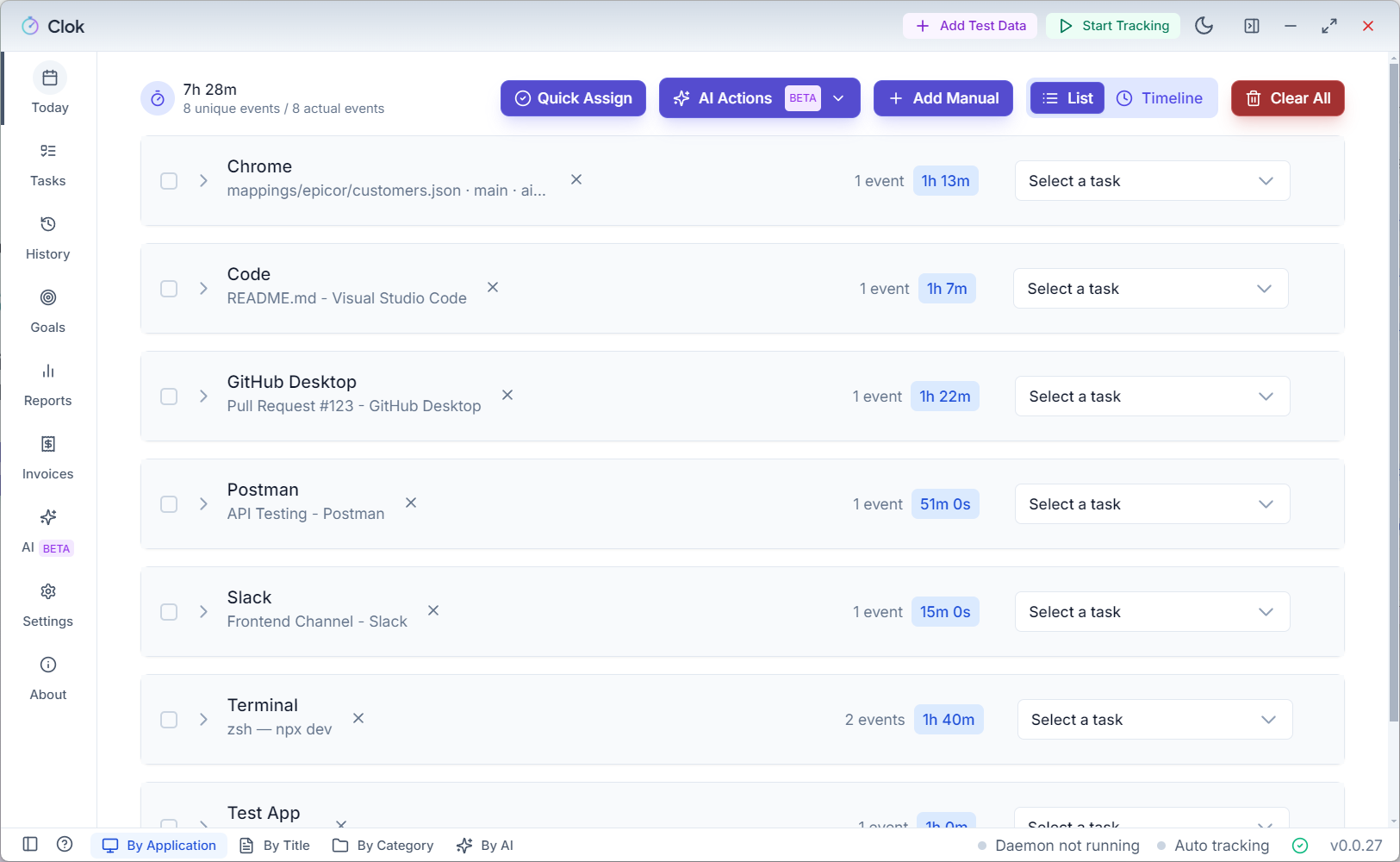Click the Daemon not running status
Image resolution: width=1400 pixels, height=862 pixels.
pos(1059,846)
